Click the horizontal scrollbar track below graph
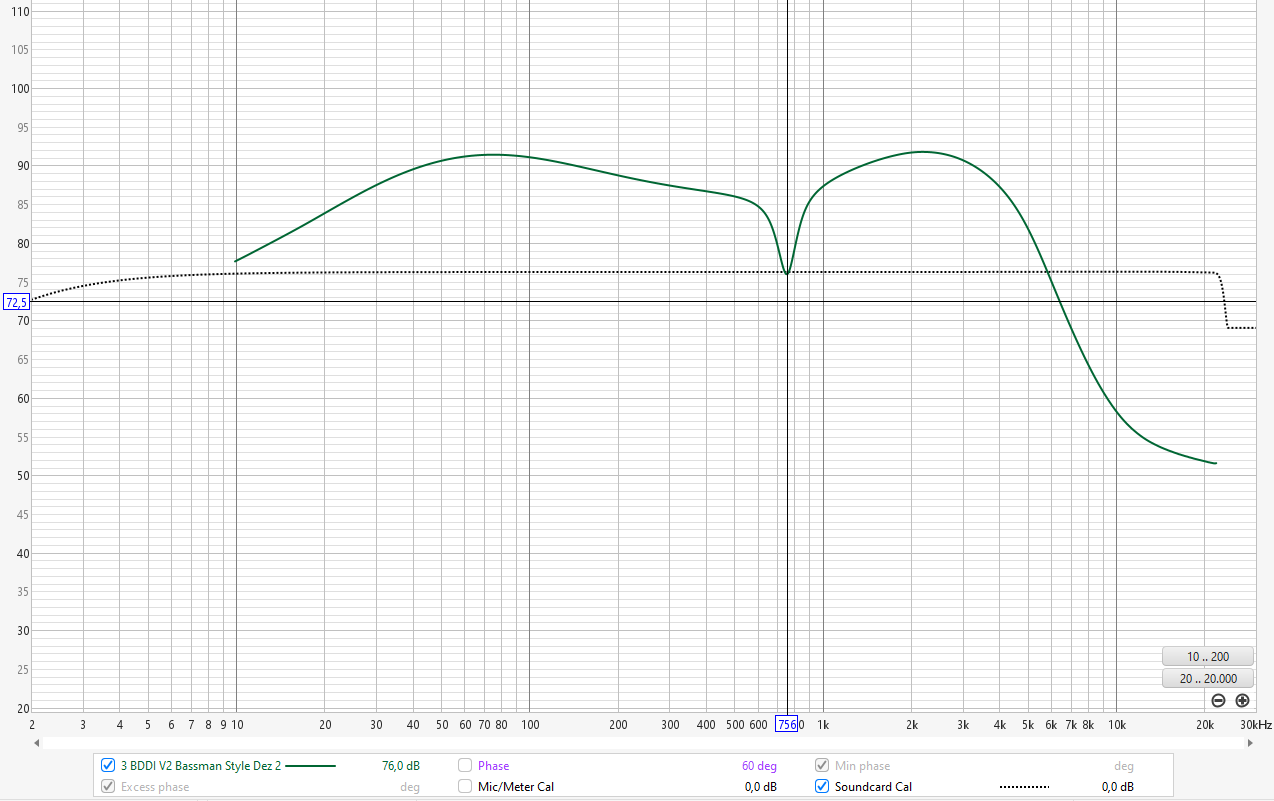Image resolution: width=1274 pixels, height=801 pixels. pyautogui.click(x=640, y=743)
